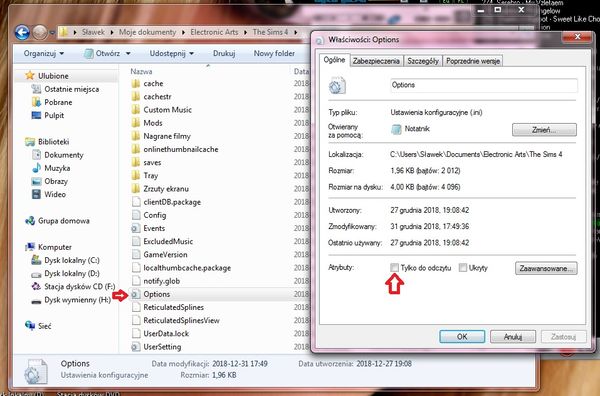Confirm with the OK button
The image size is (600, 396).
pos(462,337)
